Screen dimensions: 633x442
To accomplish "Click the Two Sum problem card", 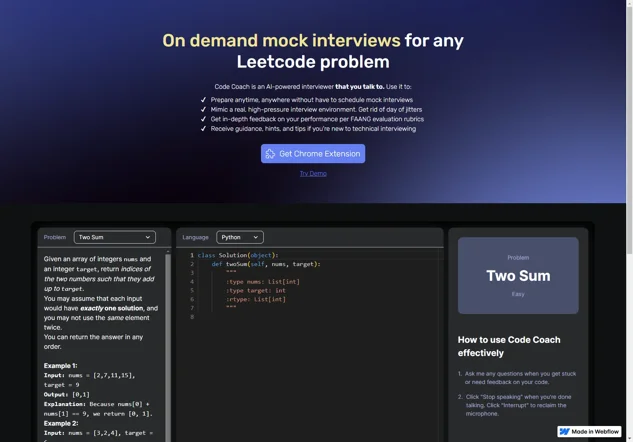I will click(x=518, y=275).
